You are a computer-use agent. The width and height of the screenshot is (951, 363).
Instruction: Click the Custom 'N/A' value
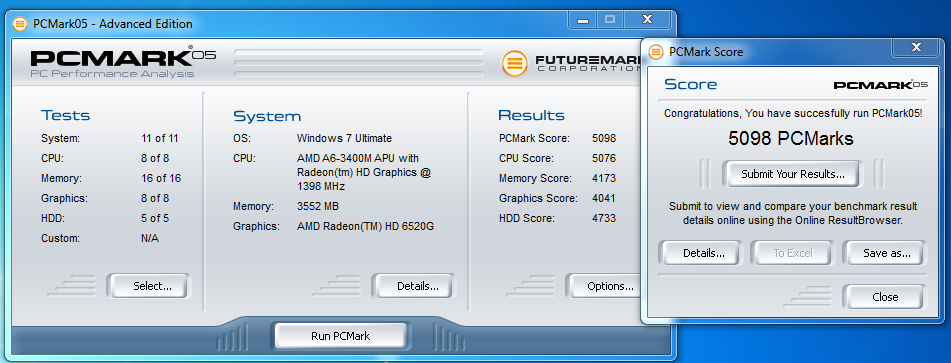pos(150,238)
